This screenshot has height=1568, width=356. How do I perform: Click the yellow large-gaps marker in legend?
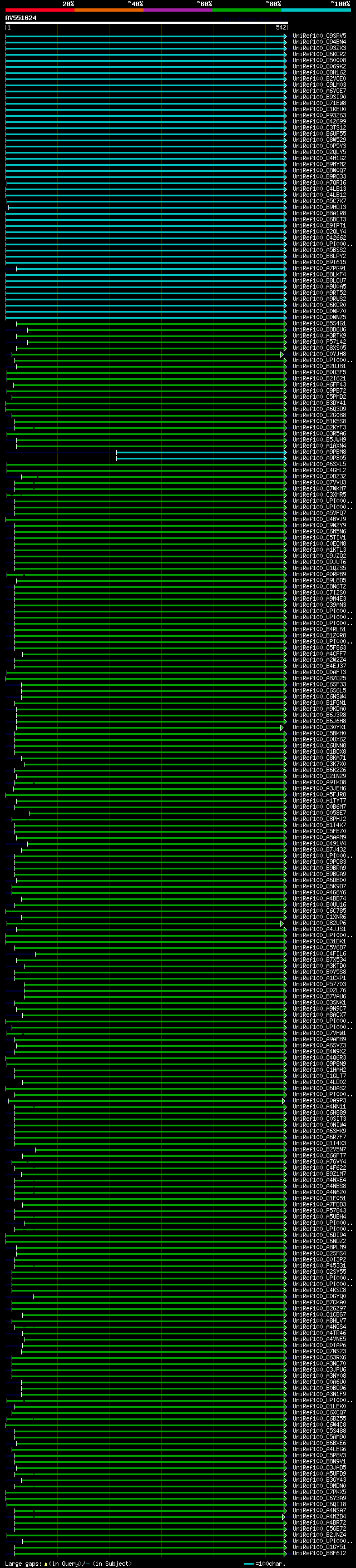point(46,1563)
